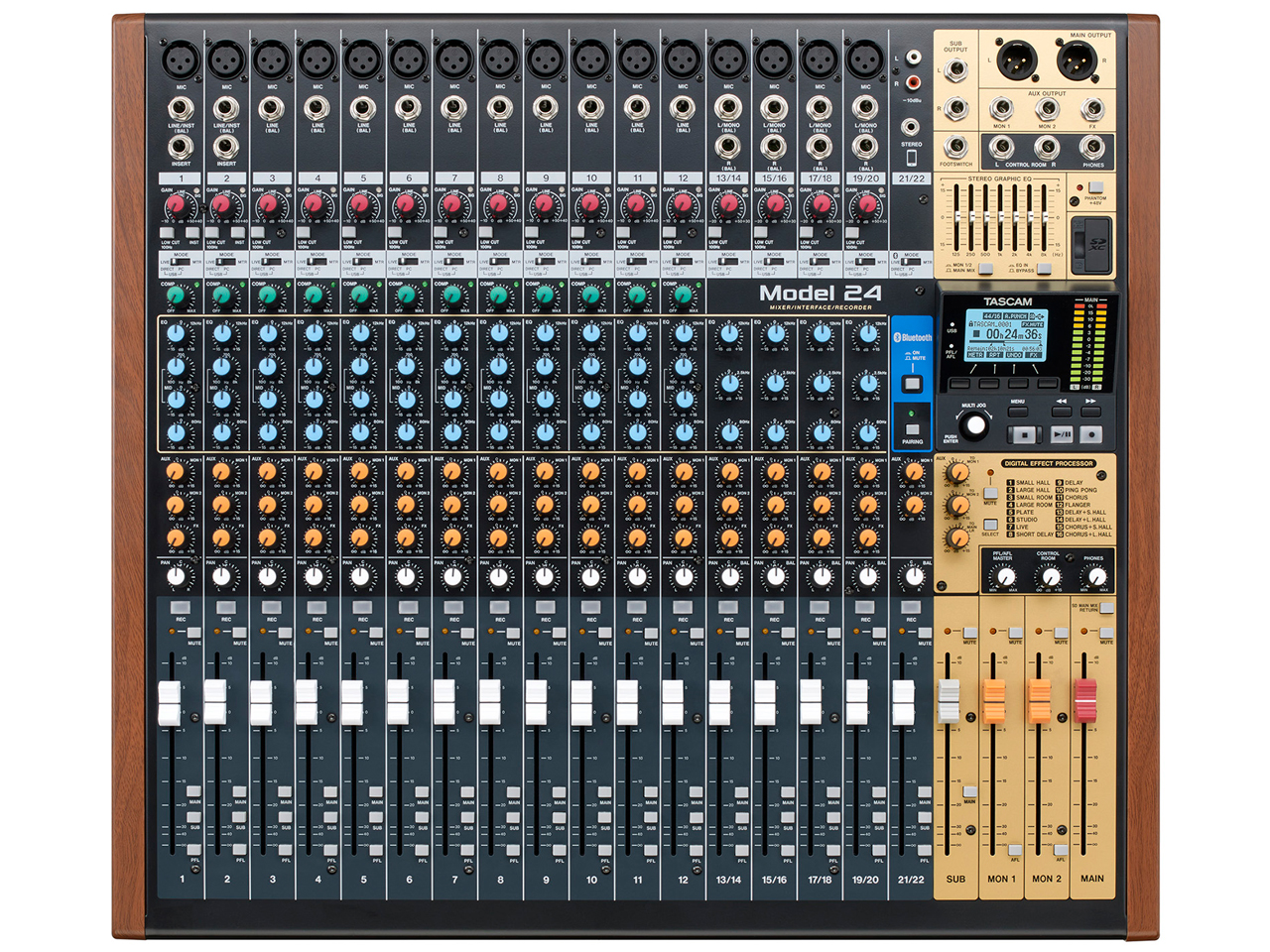Arm the REC button on channel 3
The height and width of the screenshot is (952, 1270).
271,607
